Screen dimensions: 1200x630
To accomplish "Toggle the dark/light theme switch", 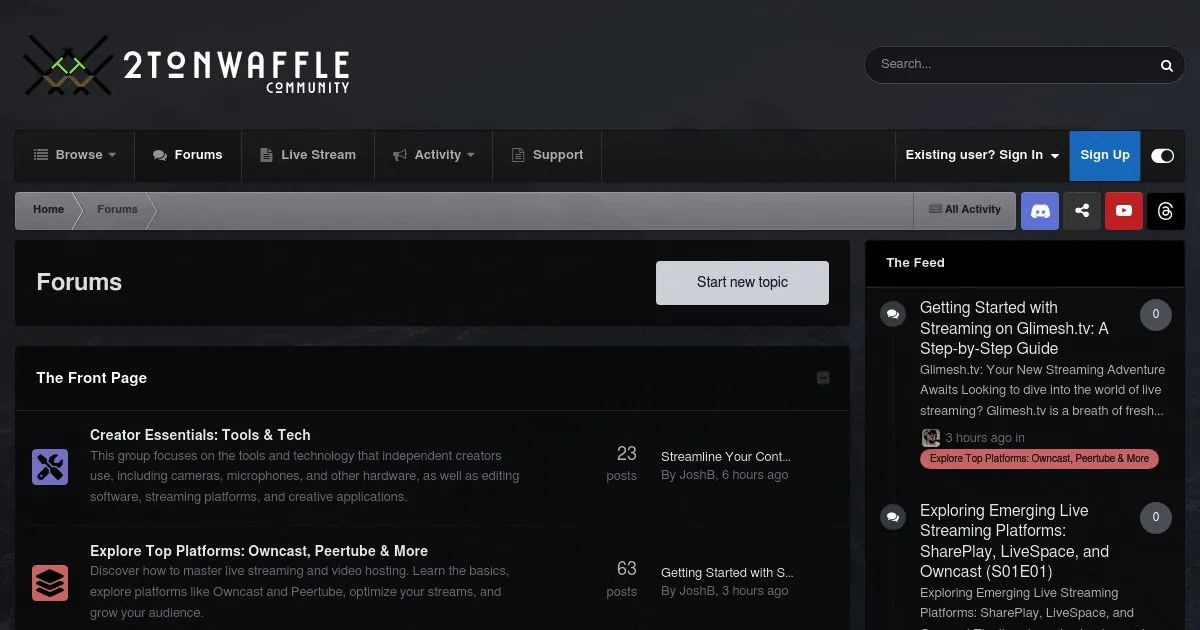I will (1162, 155).
